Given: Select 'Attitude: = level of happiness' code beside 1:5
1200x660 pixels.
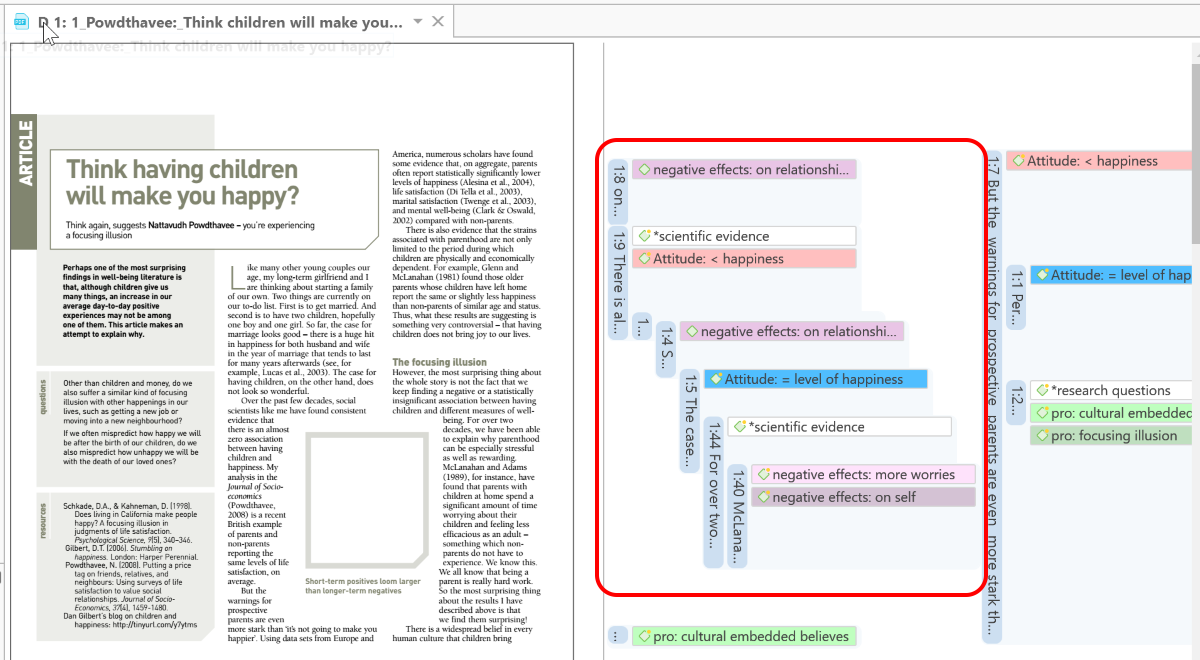Looking at the screenshot, I should pyautogui.click(x=816, y=379).
